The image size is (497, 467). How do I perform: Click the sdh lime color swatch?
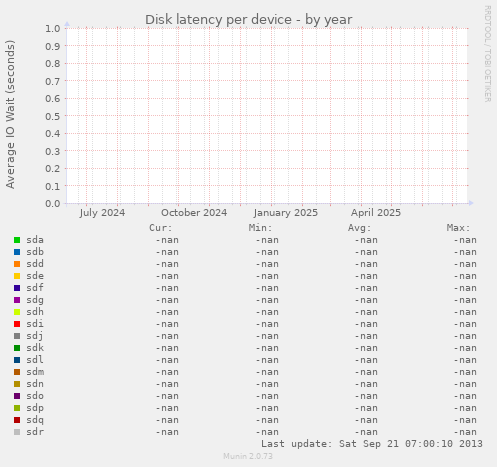coord(17,312)
